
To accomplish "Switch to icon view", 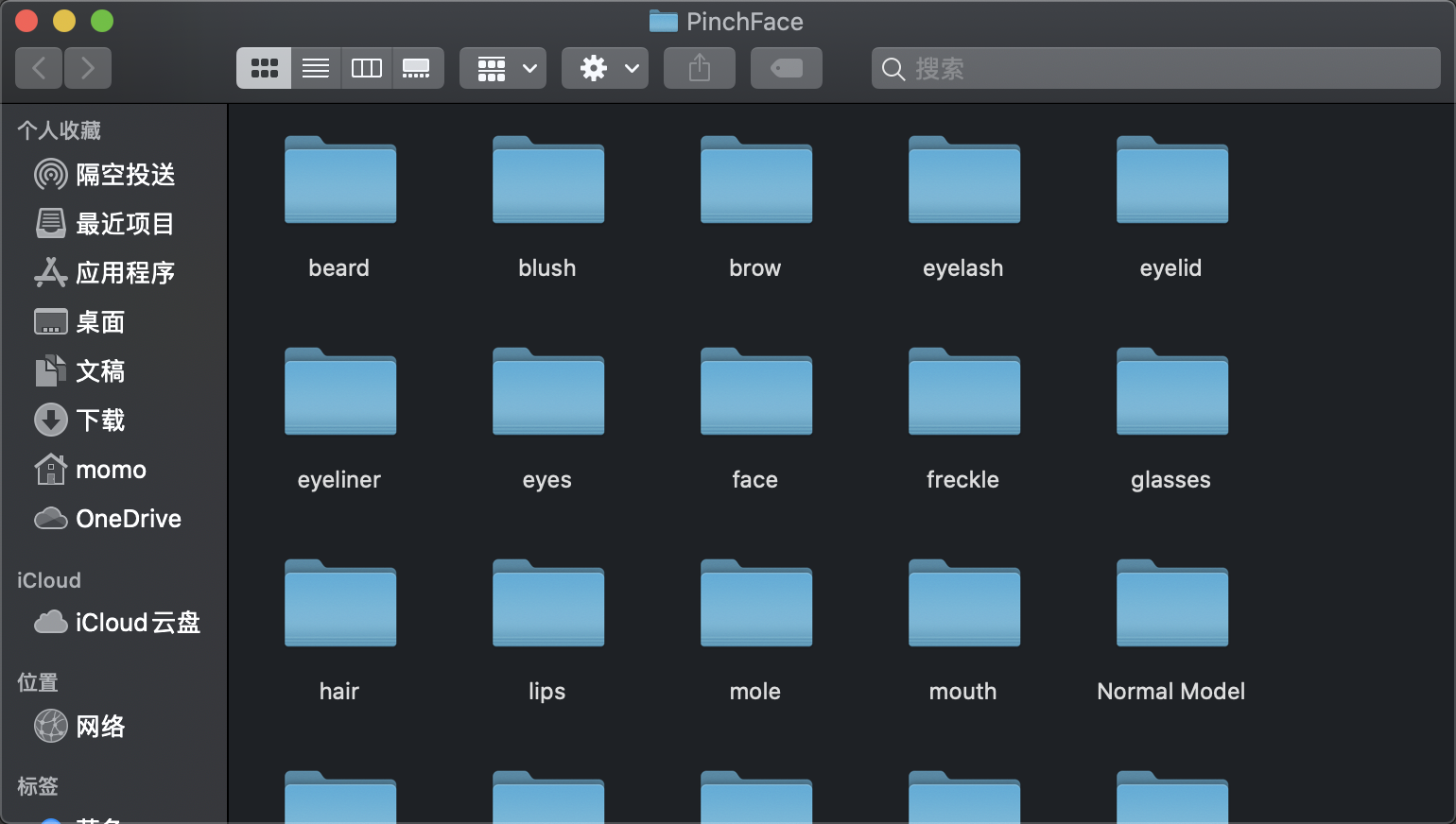I will click(264, 68).
